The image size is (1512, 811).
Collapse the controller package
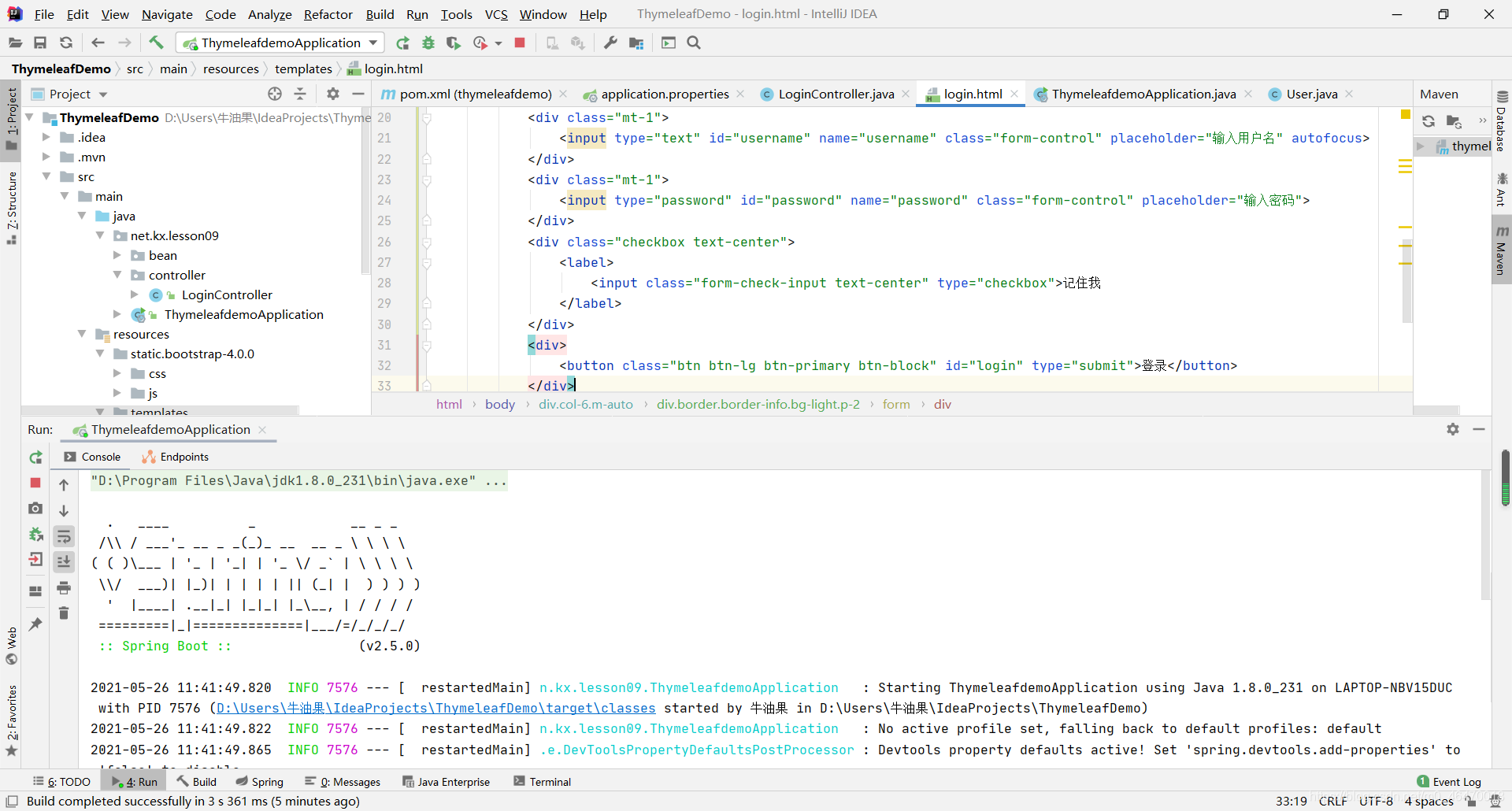[117, 275]
